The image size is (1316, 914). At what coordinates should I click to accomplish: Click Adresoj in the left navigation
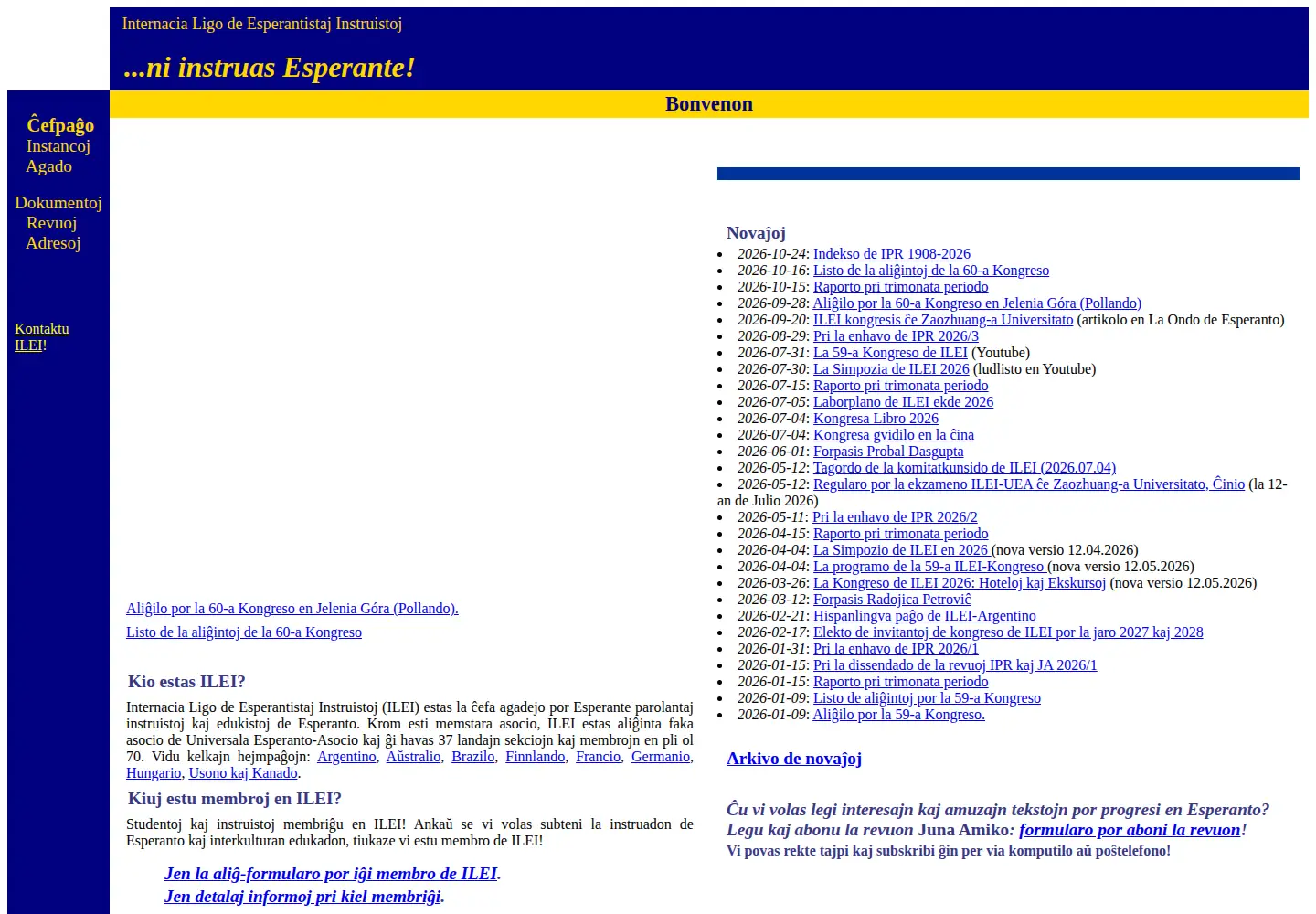click(53, 243)
